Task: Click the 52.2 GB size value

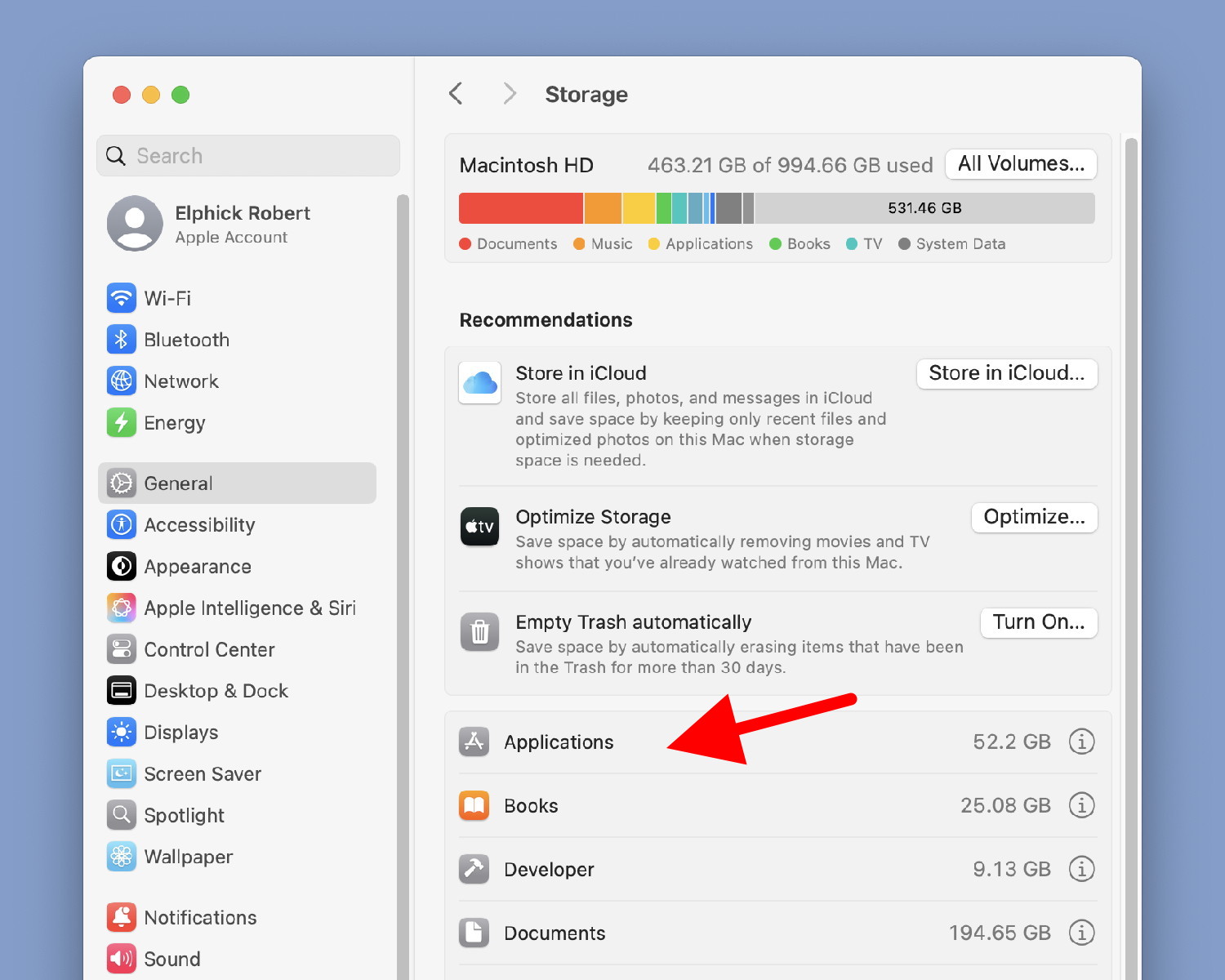Action: click(1012, 742)
